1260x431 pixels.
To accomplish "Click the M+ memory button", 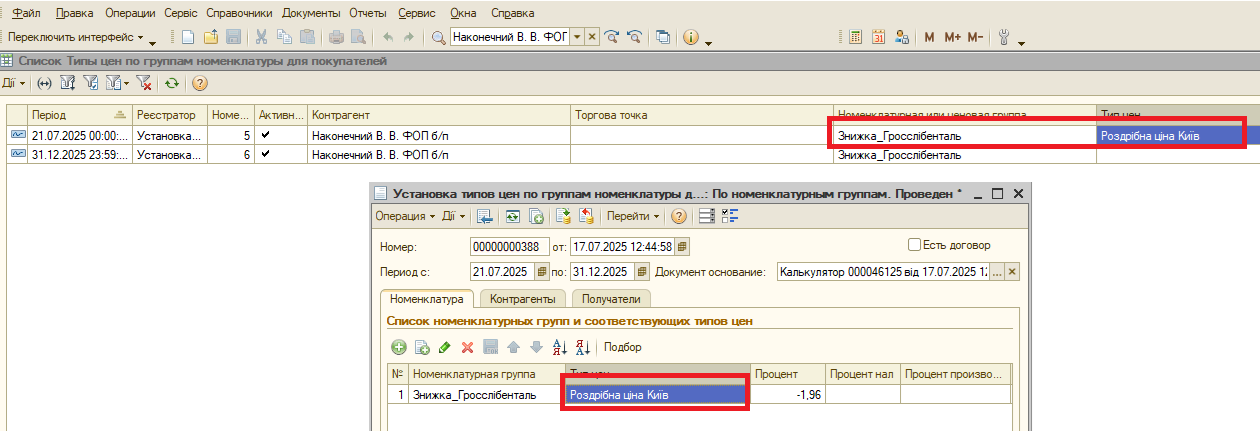I will (951, 37).
